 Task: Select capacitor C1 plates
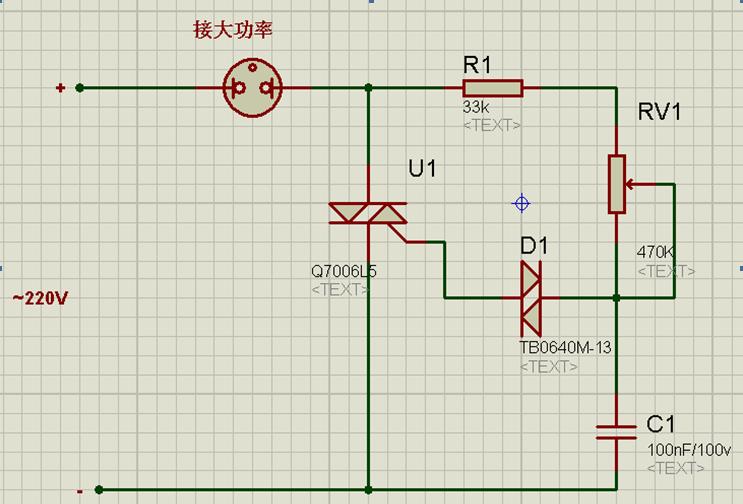pos(616,432)
